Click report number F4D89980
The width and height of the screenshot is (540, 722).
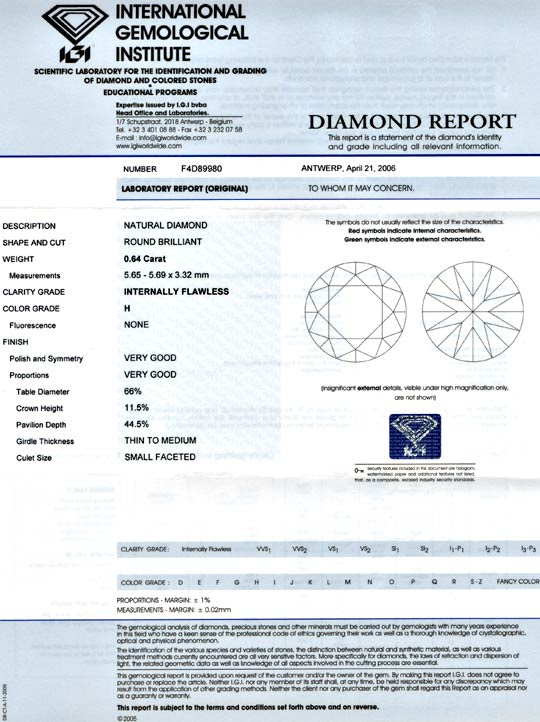pyautogui.click(x=202, y=169)
